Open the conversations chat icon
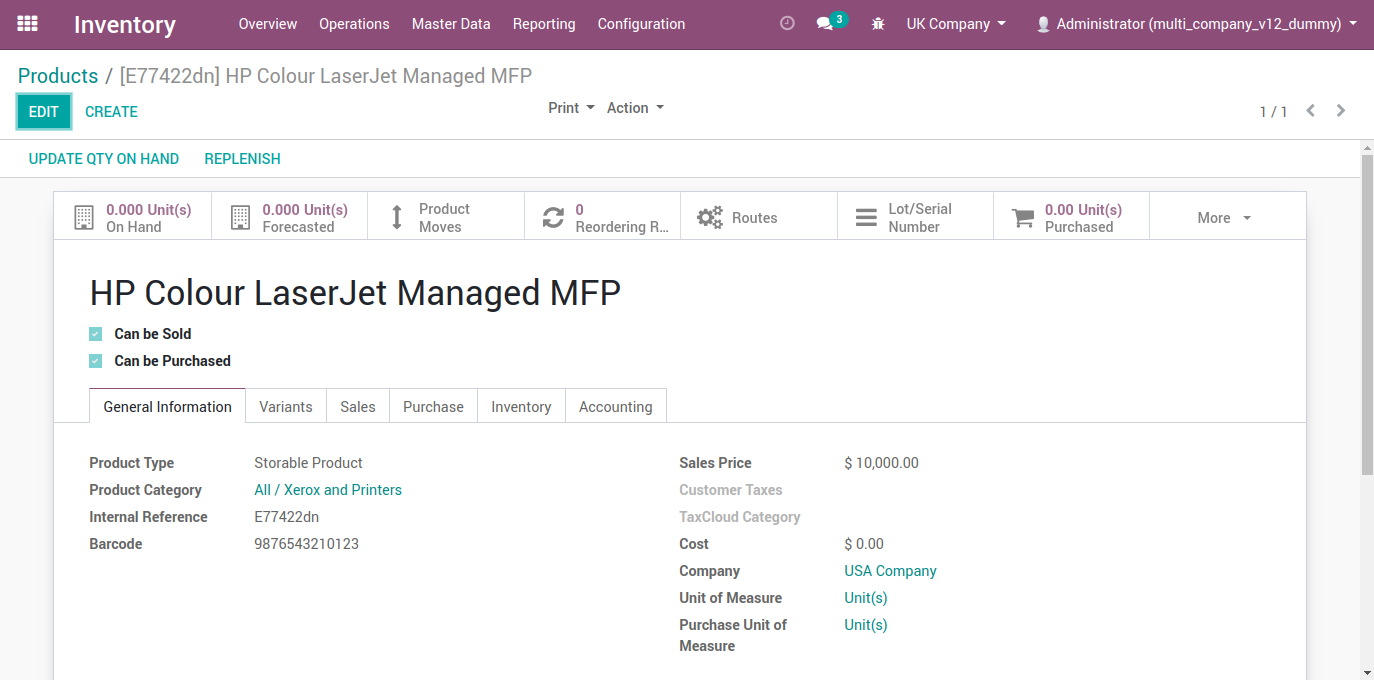1374x680 pixels. coord(825,24)
